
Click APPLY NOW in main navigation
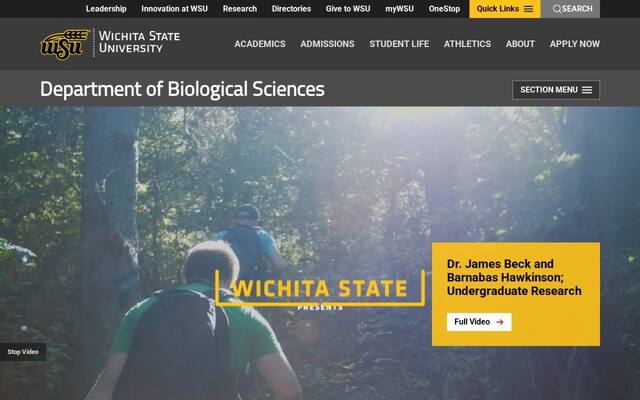tap(575, 44)
